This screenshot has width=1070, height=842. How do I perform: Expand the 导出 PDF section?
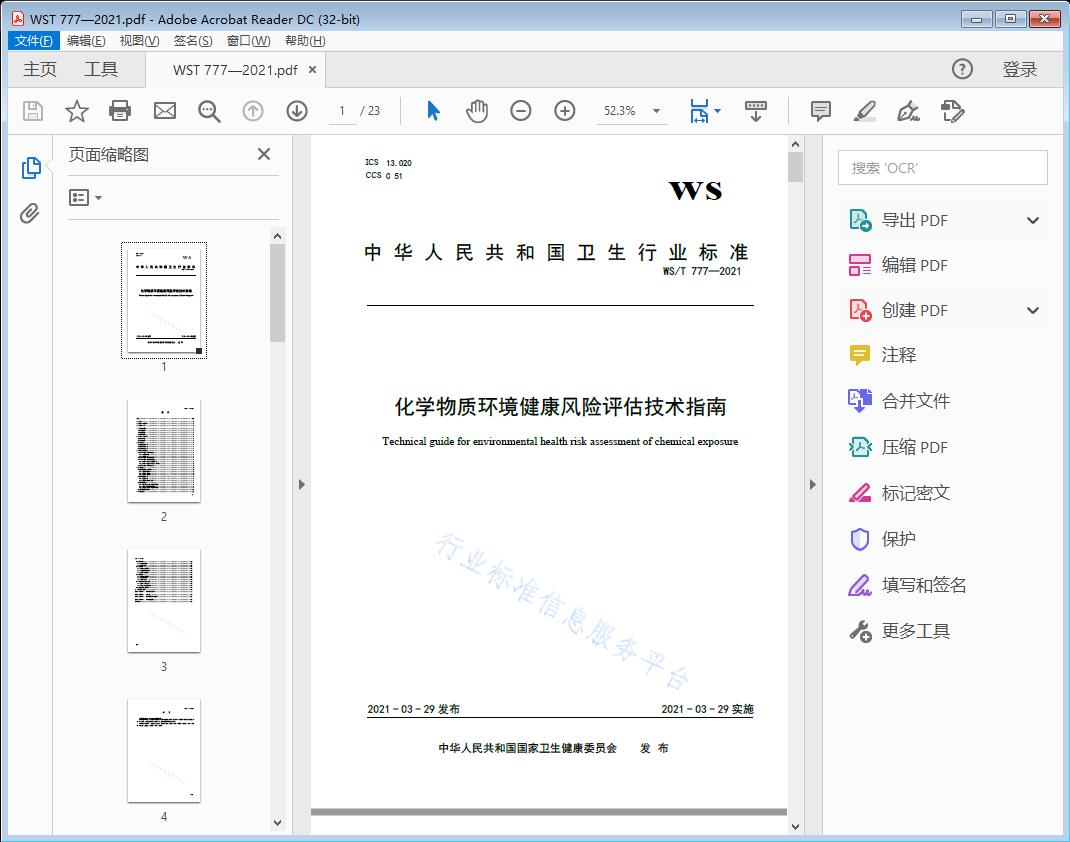click(x=1033, y=221)
